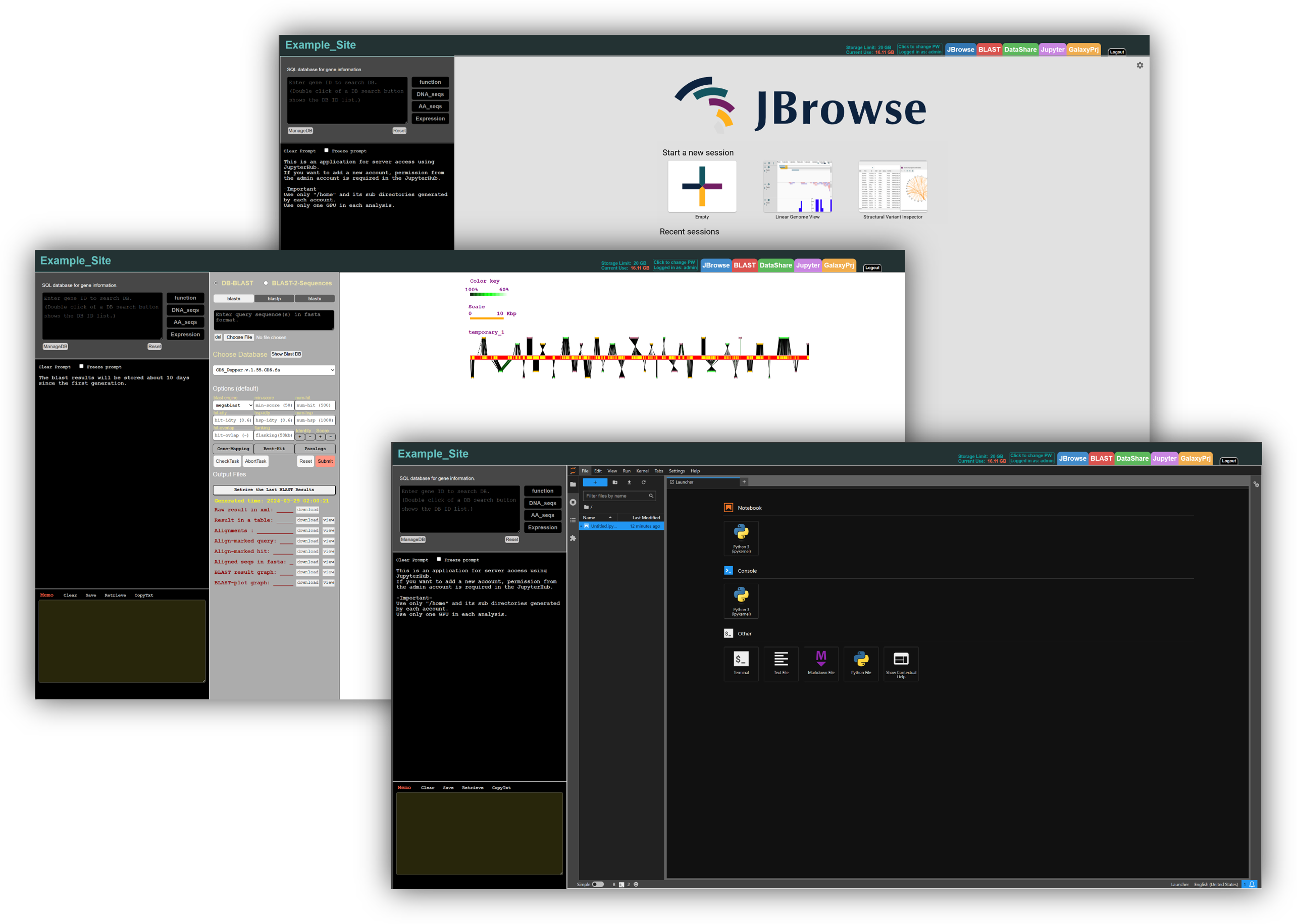Sort files by Name column header
The width and height of the screenshot is (1297, 924).
pos(589,518)
